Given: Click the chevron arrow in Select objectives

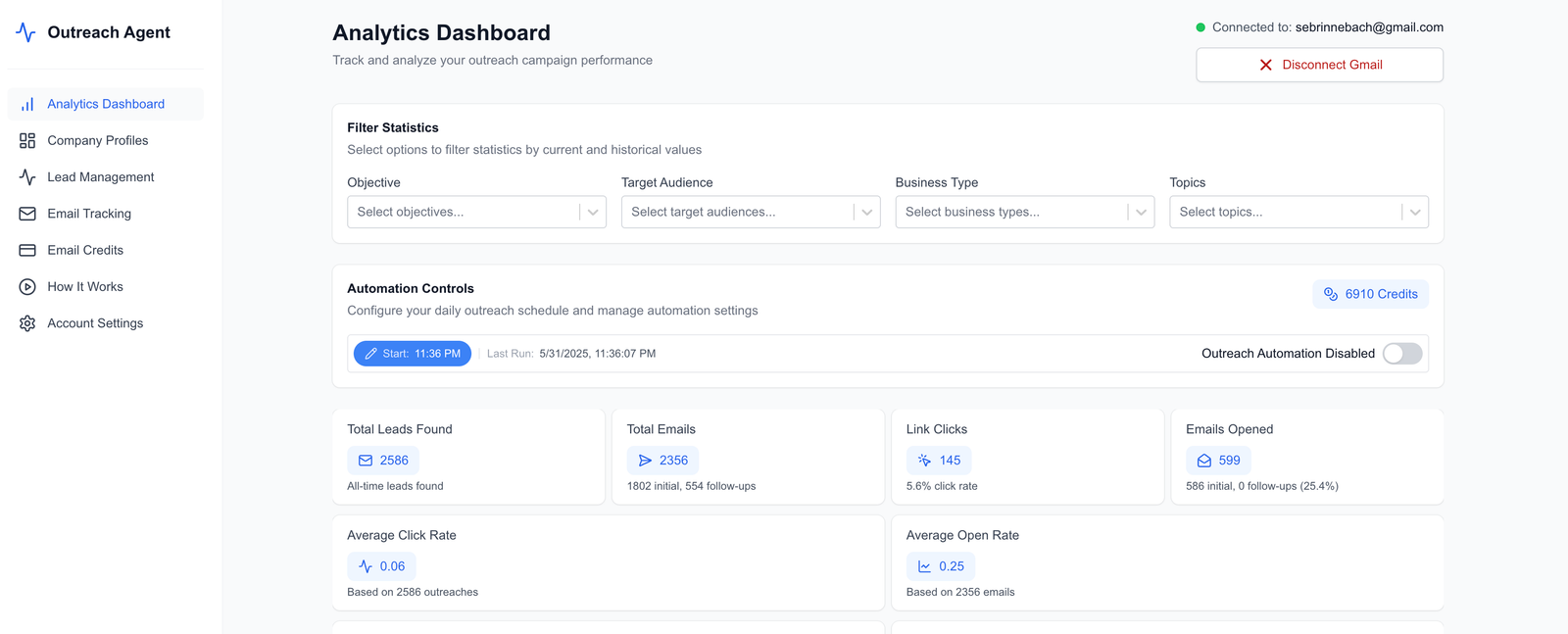Looking at the screenshot, I should [593, 213].
